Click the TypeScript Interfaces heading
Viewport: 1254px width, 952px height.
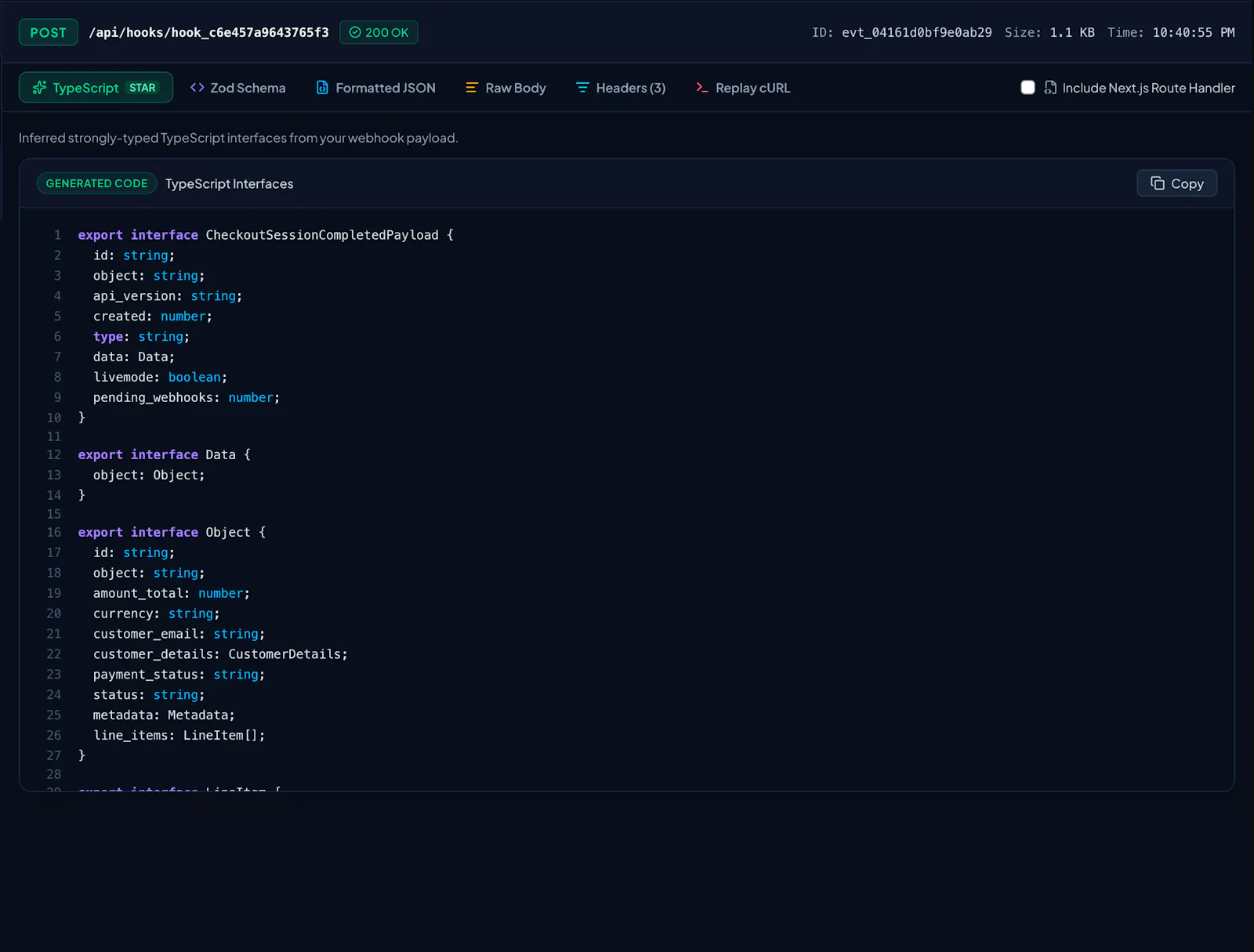[230, 183]
